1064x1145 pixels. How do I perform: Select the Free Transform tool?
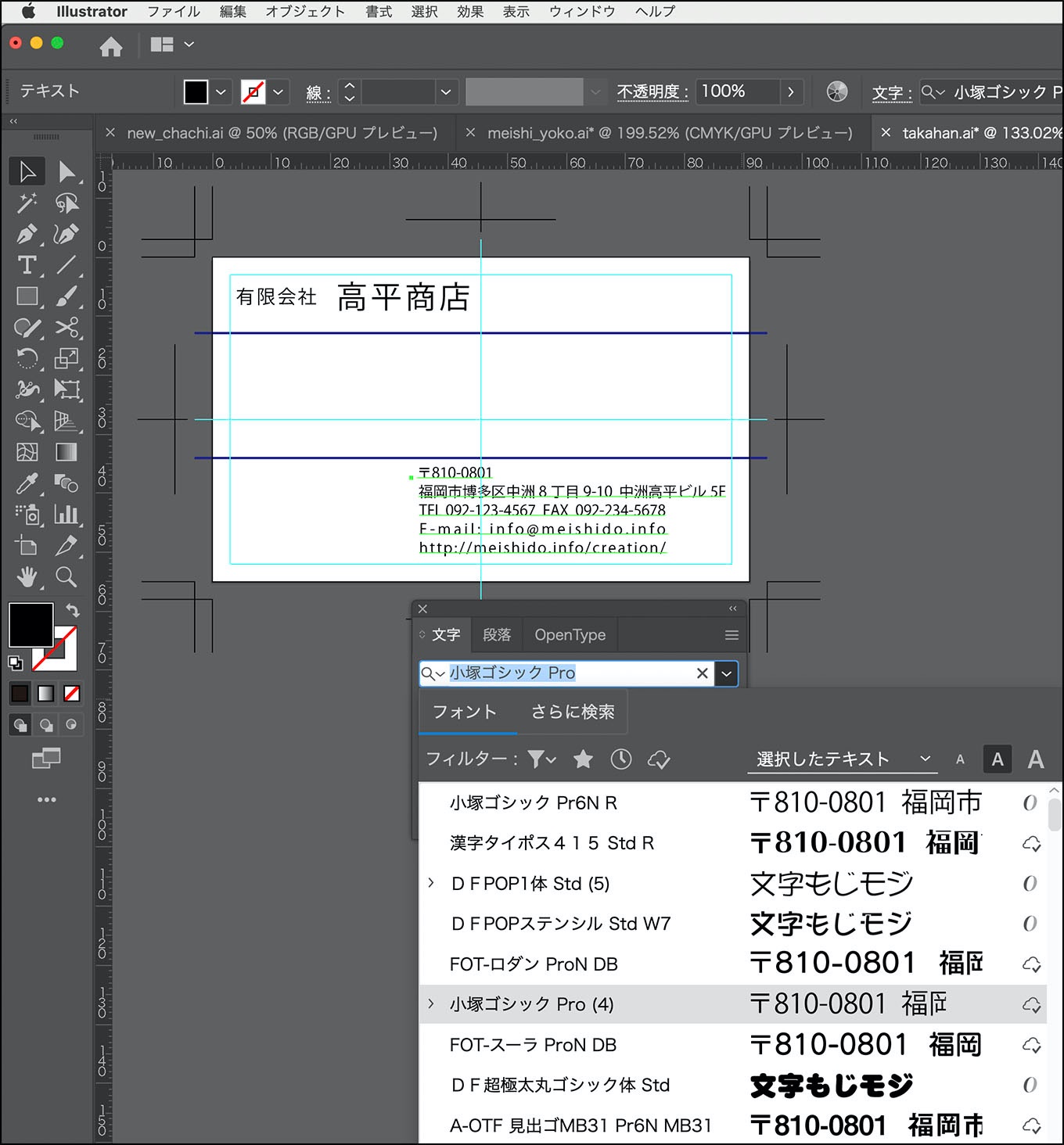pos(66,389)
